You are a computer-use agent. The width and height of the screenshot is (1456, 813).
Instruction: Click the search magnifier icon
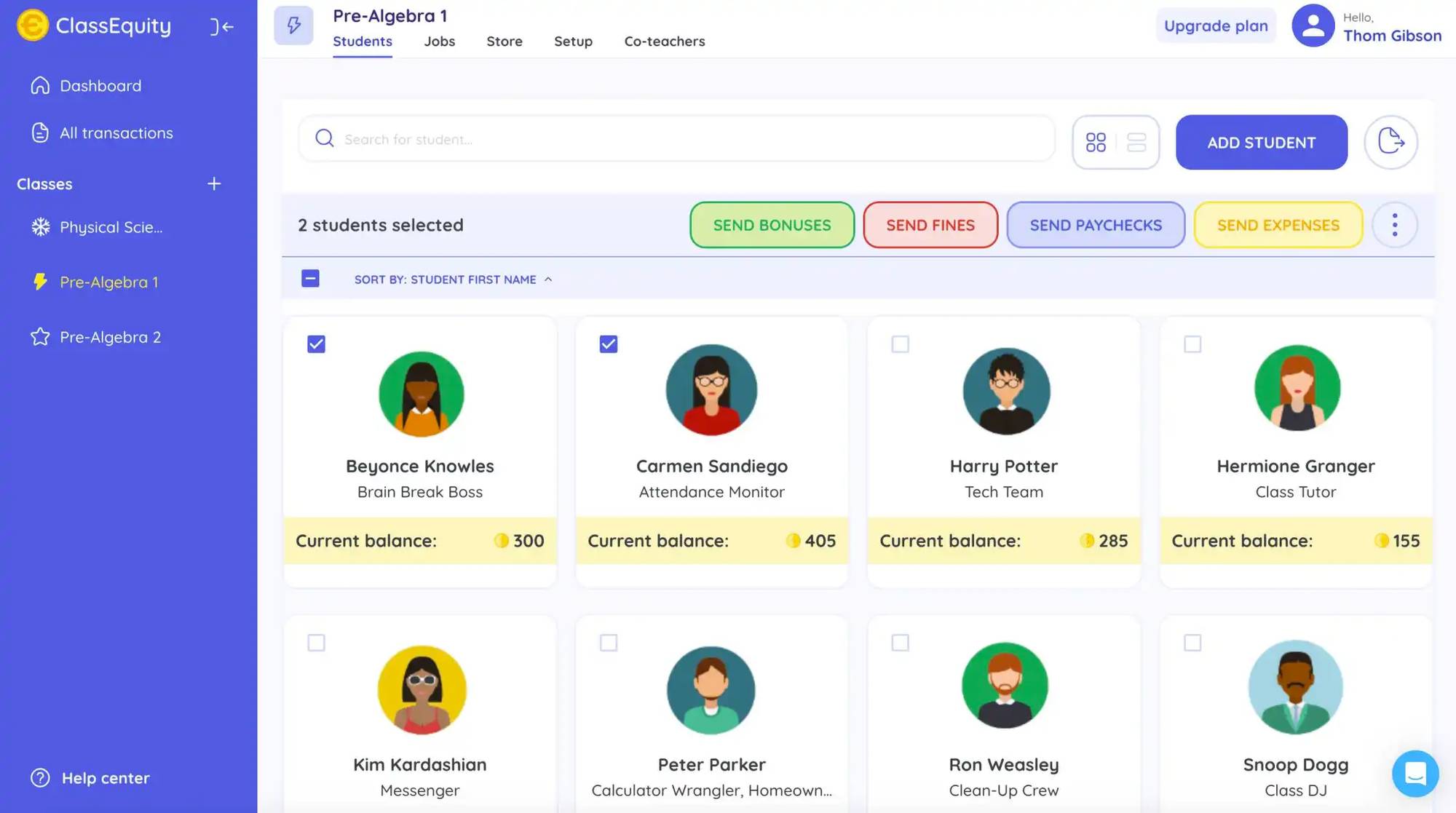(x=325, y=138)
